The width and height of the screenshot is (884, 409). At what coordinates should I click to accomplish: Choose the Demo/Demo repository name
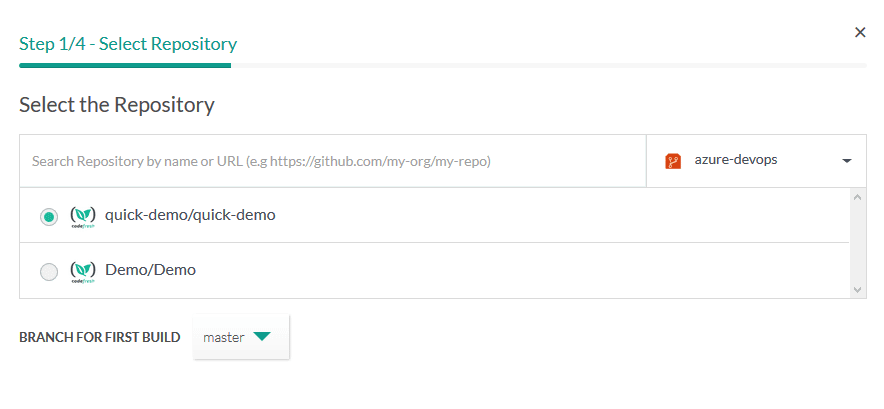150,270
